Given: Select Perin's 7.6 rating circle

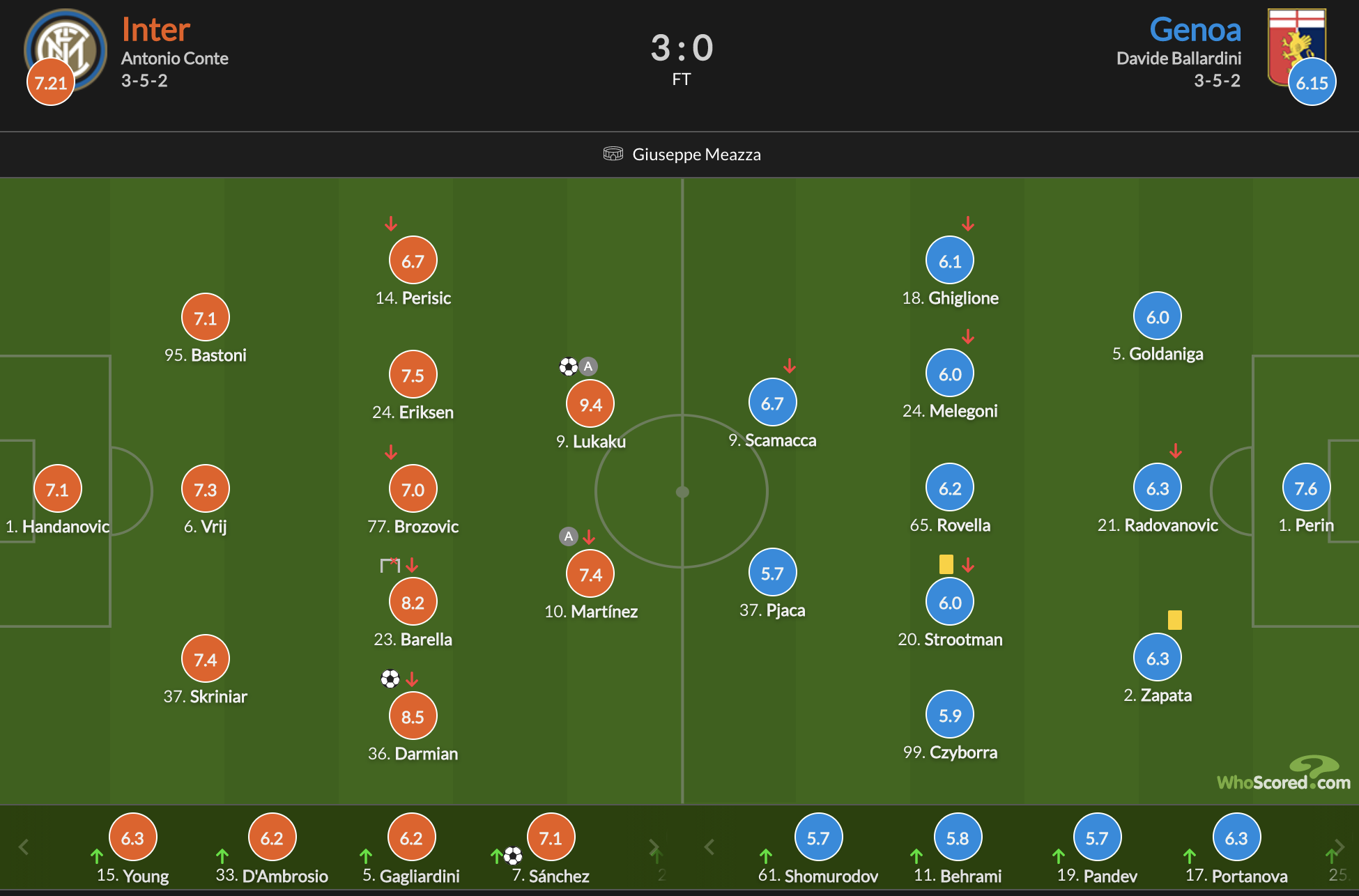Looking at the screenshot, I should [x=1306, y=488].
